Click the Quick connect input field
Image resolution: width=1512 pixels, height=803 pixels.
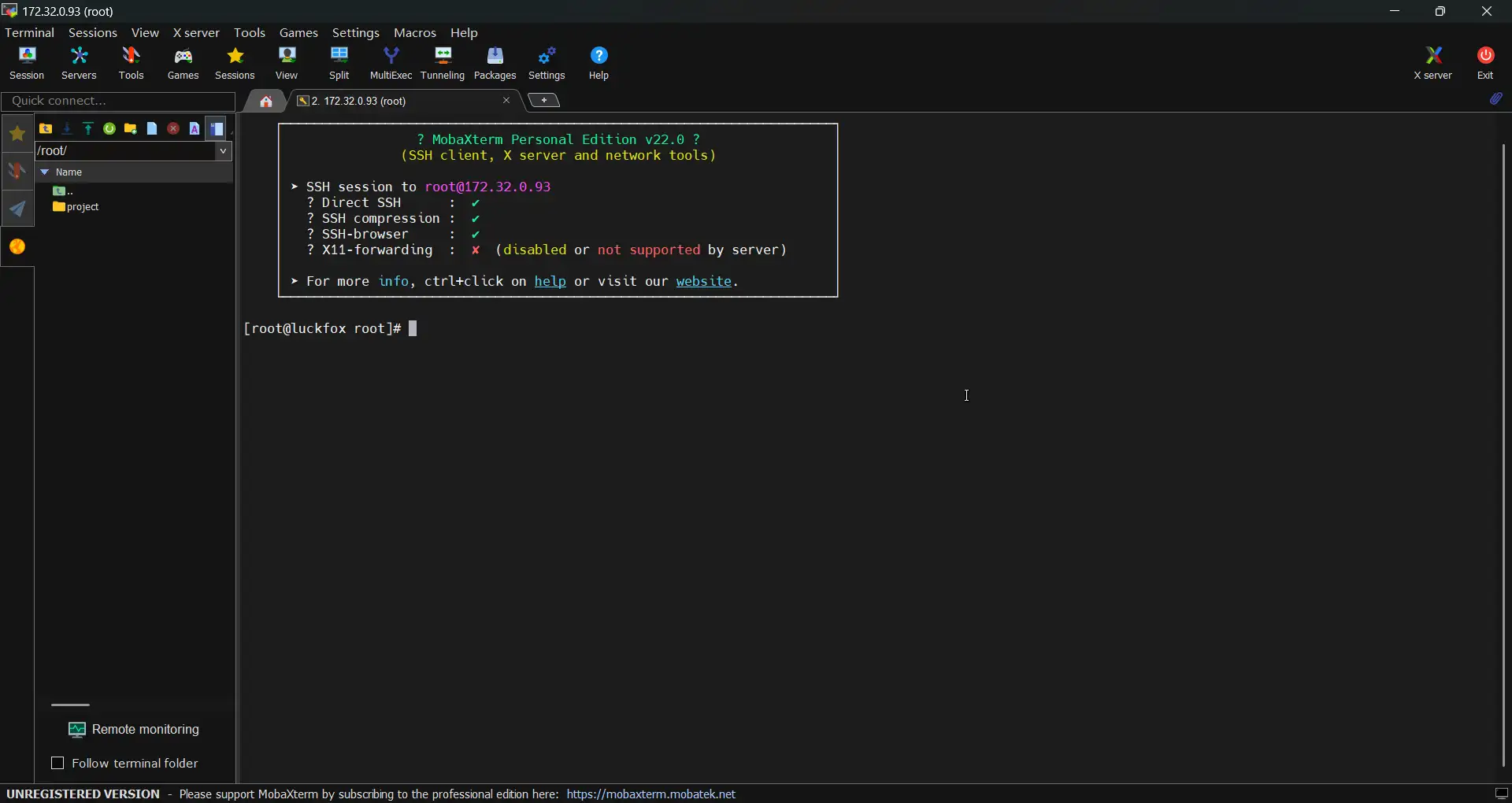coord(118,102)
